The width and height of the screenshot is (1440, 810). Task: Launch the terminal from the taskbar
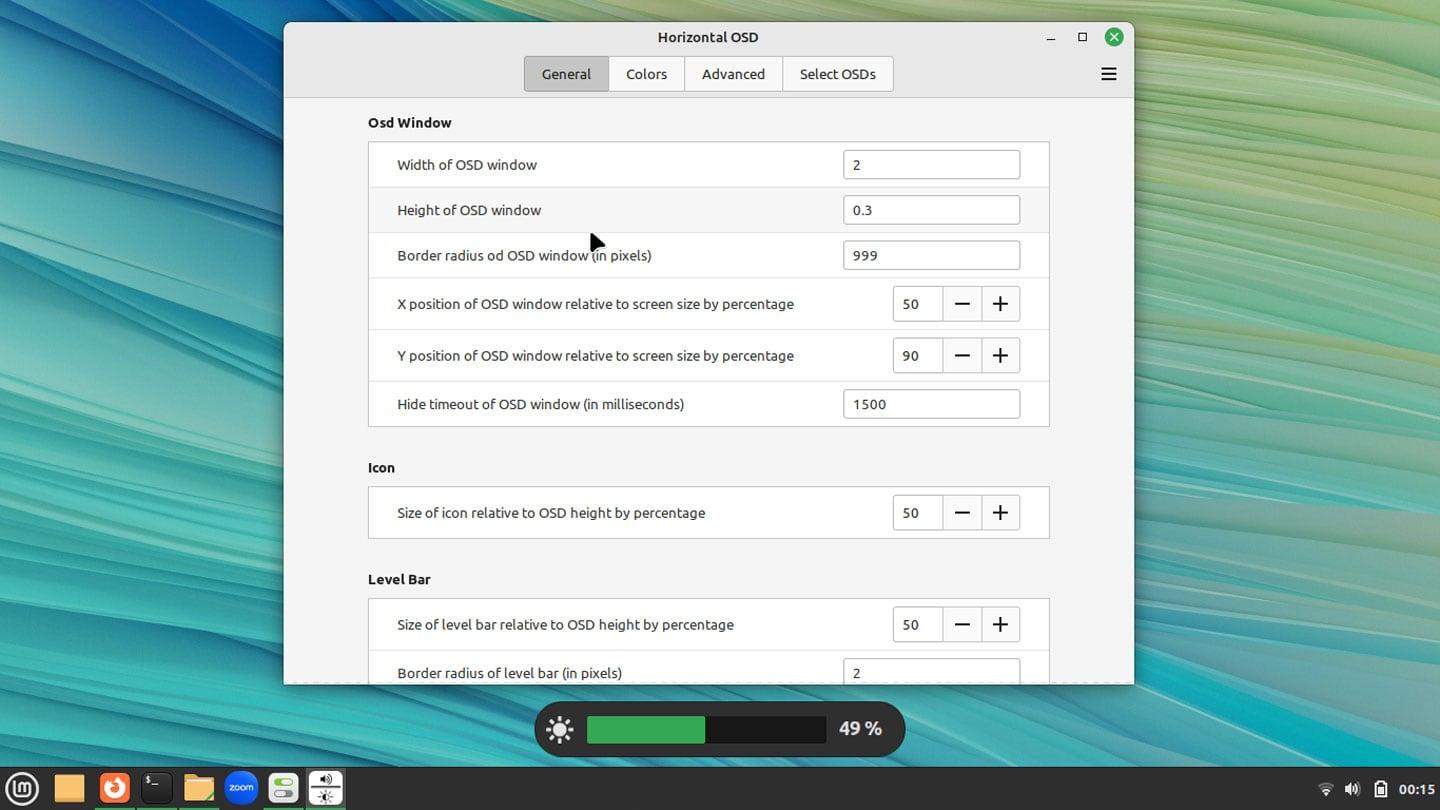(x=157, y=788)
